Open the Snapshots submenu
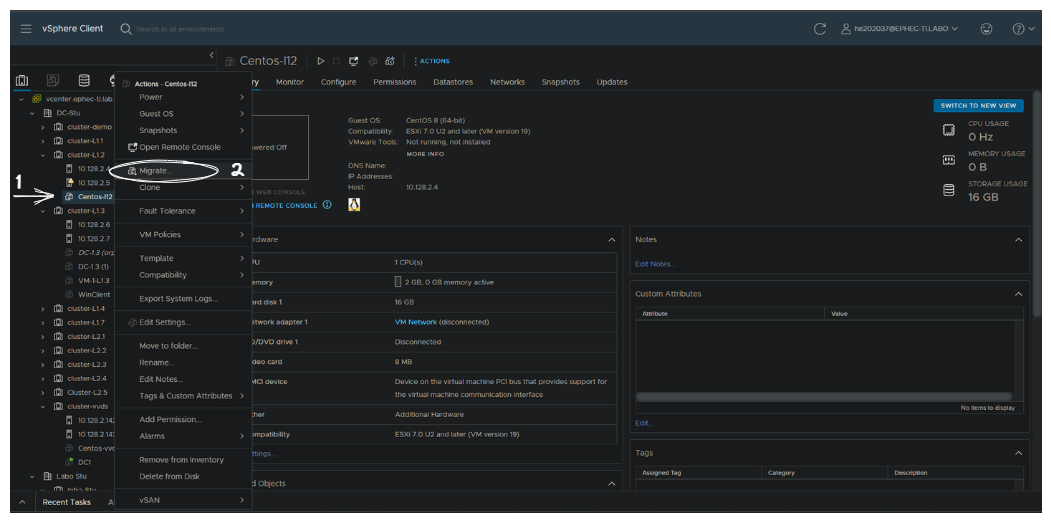Viewport: 1051px width, 523px height. [x=183, y=131]
